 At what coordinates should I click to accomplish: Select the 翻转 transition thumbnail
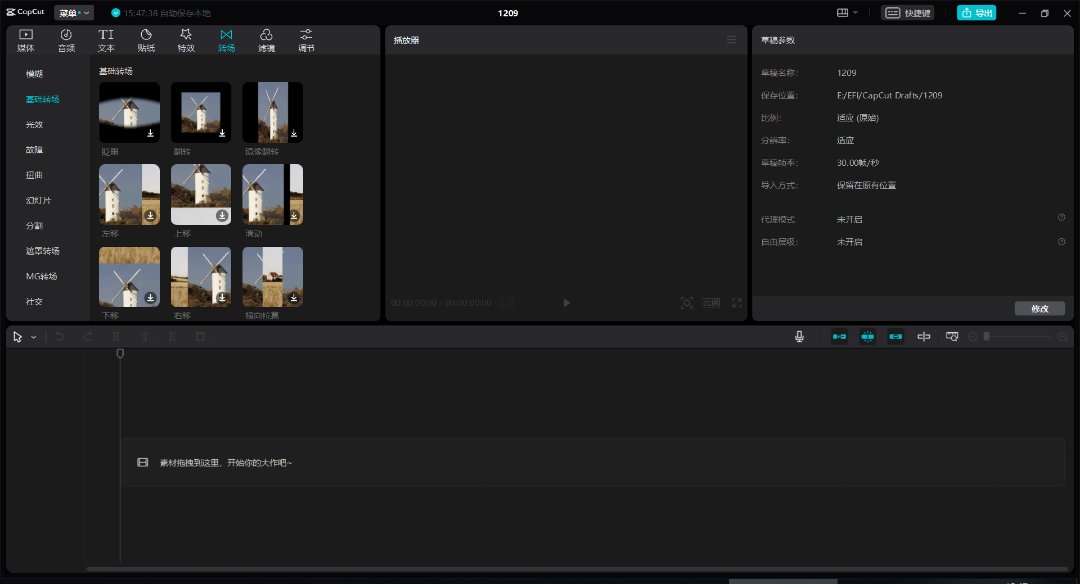201,112
